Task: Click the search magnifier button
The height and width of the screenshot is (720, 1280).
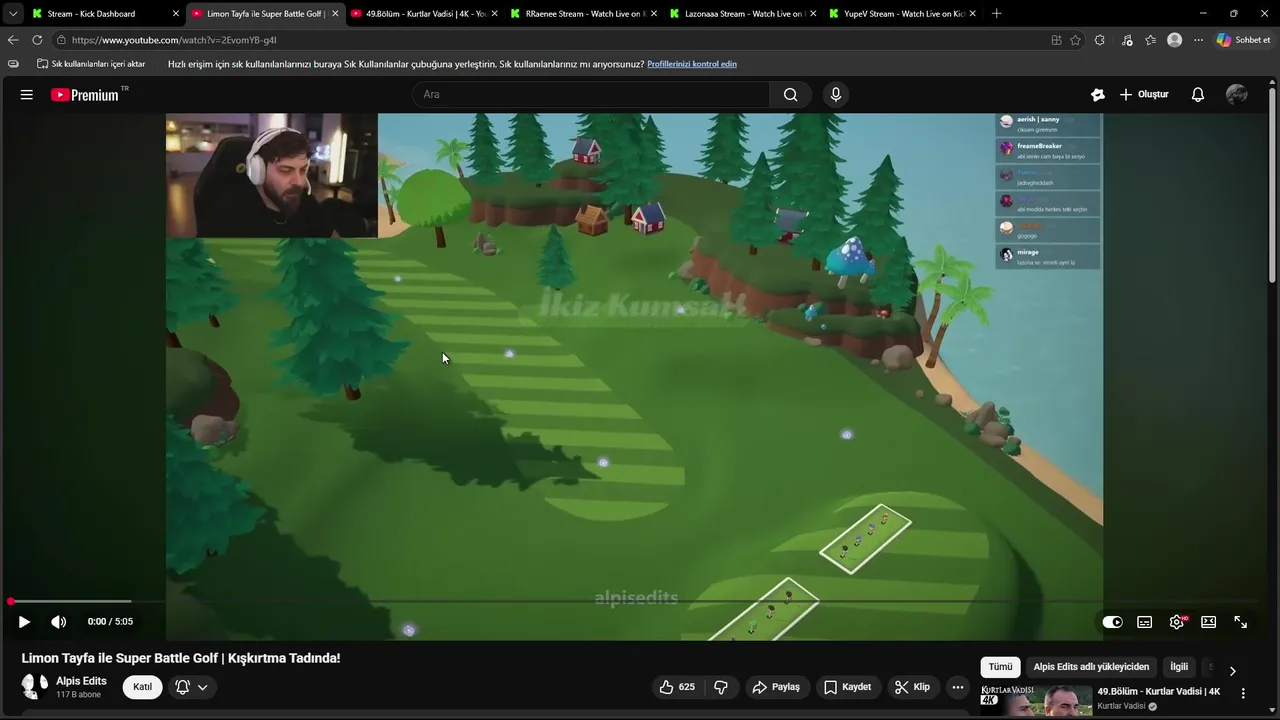Action: click(x=790, y=95)
